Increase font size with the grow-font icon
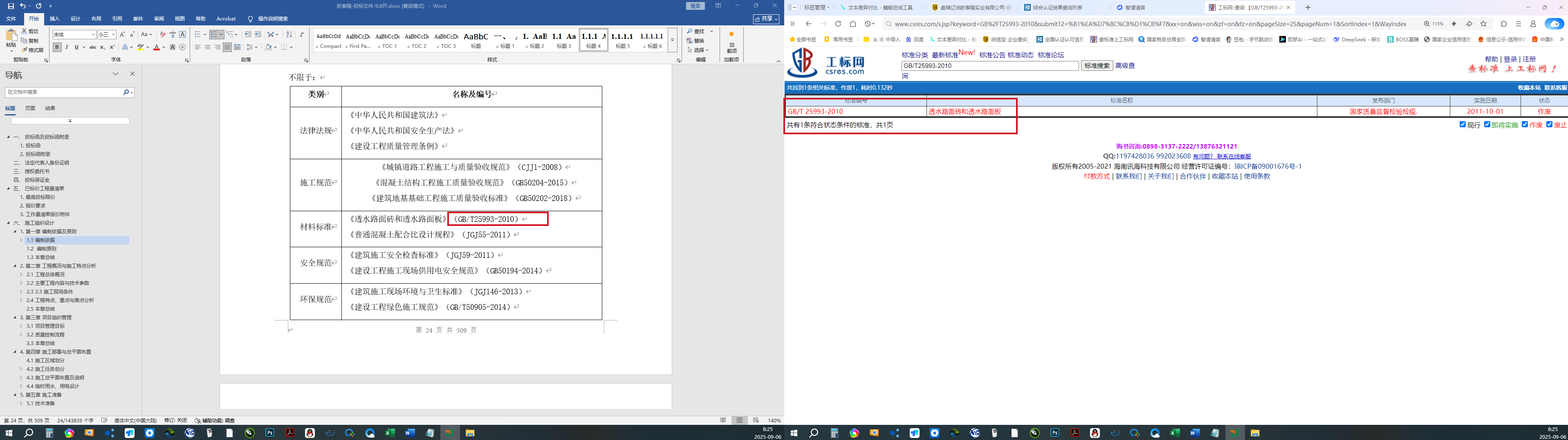This screenshot has width=1568, height=440. (122, 35)
